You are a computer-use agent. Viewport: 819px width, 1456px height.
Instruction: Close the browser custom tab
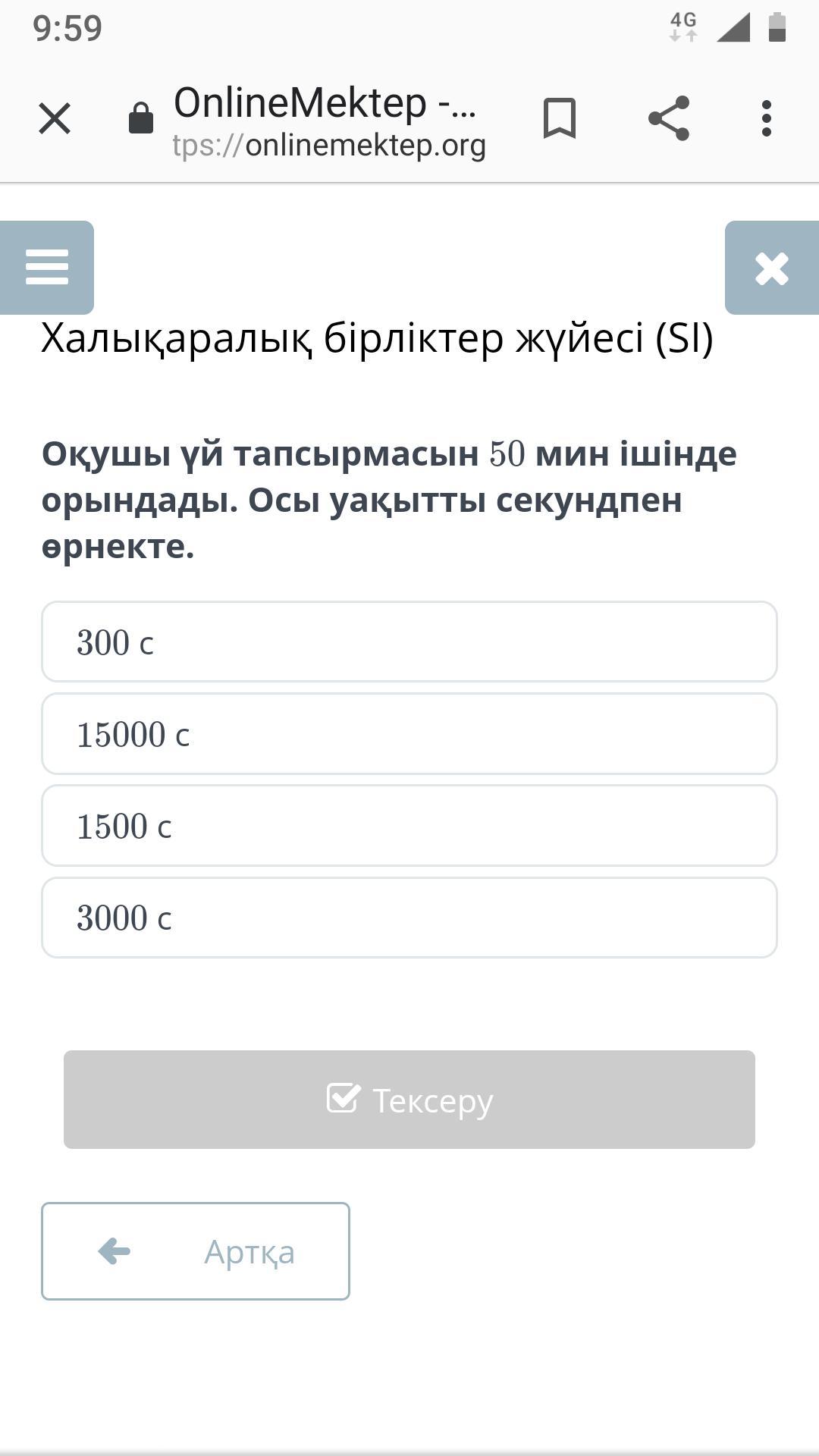tap(55, 119)
